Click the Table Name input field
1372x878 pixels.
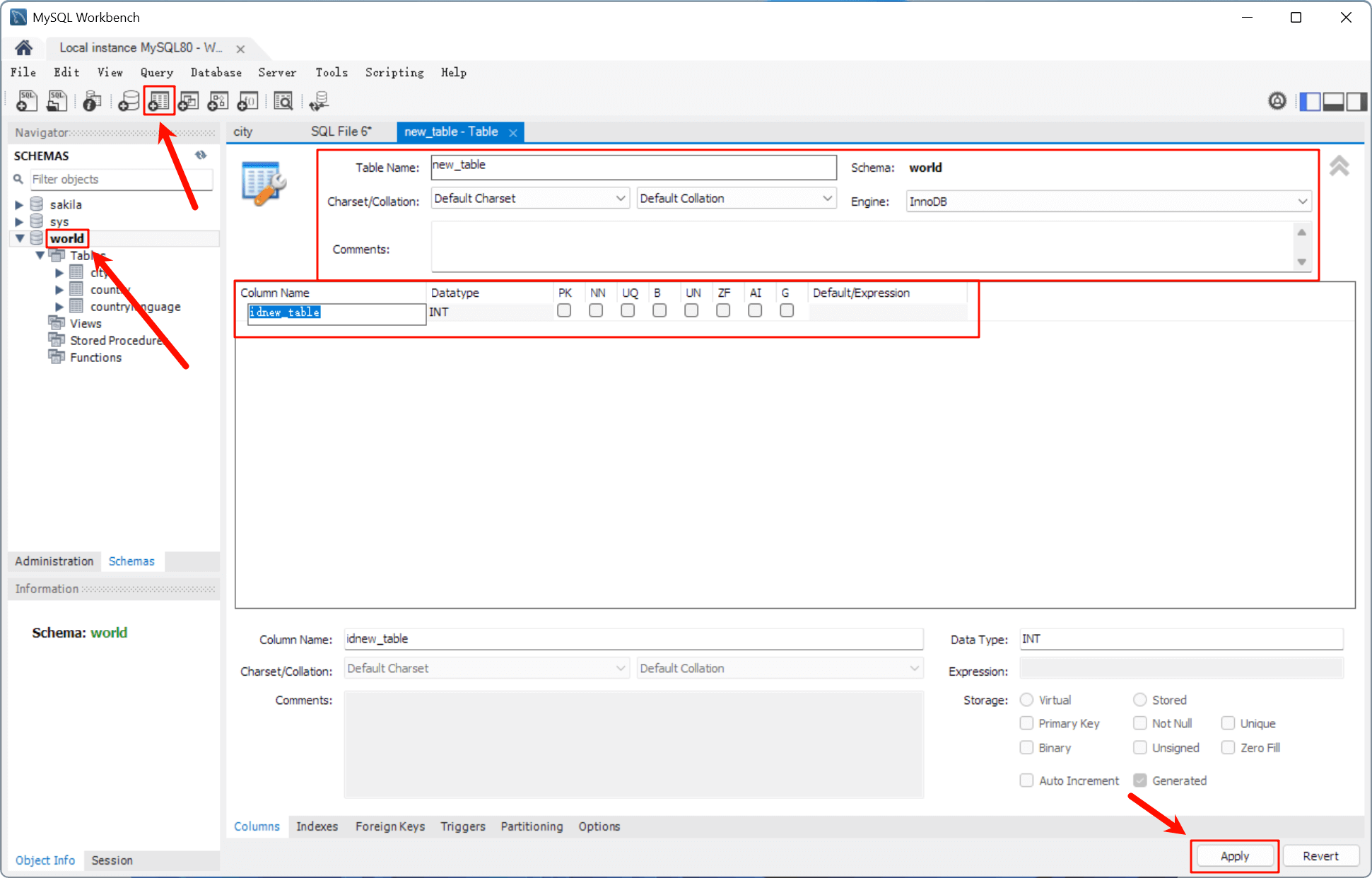633,167
